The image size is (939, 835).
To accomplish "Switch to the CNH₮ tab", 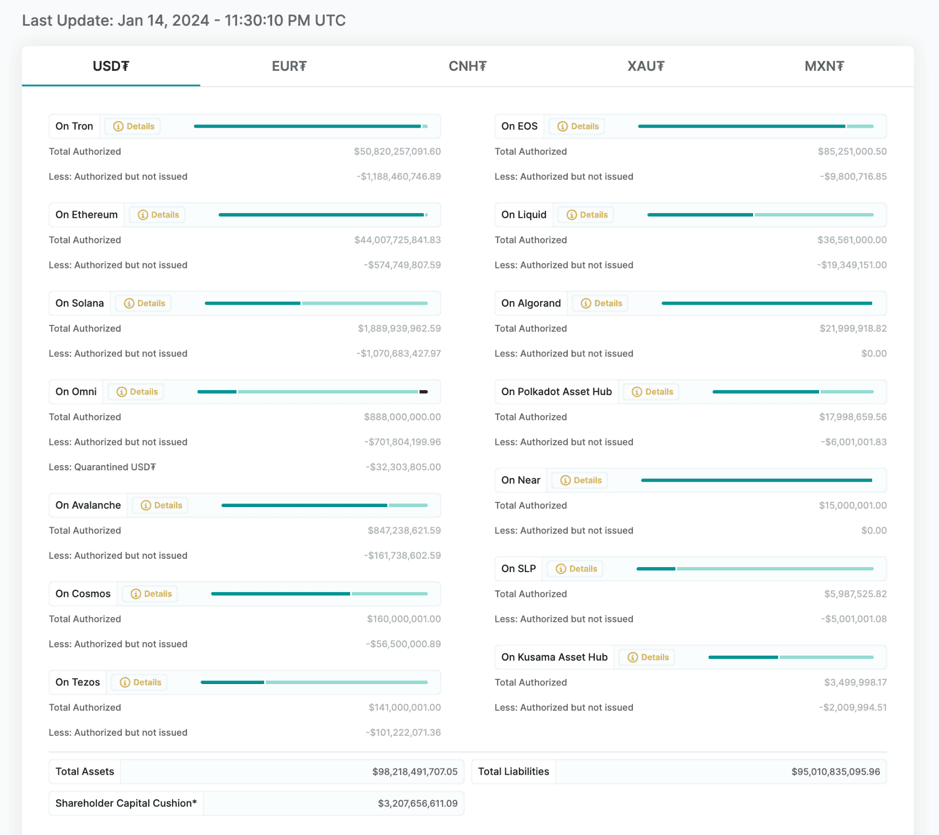I will coord(467,66).
